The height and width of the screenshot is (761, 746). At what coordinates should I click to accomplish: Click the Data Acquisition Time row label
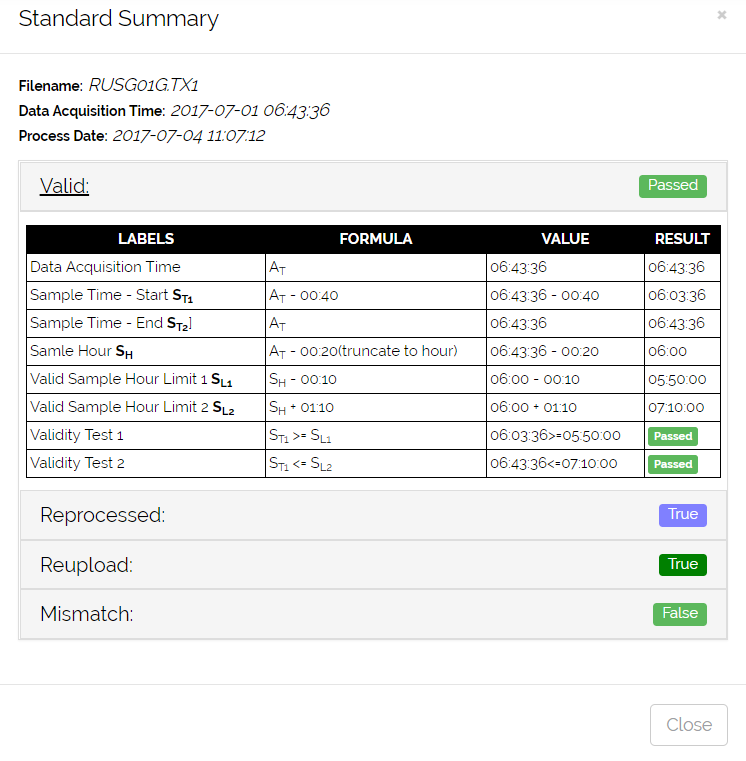pyautogui.click(x=105, y=267)
